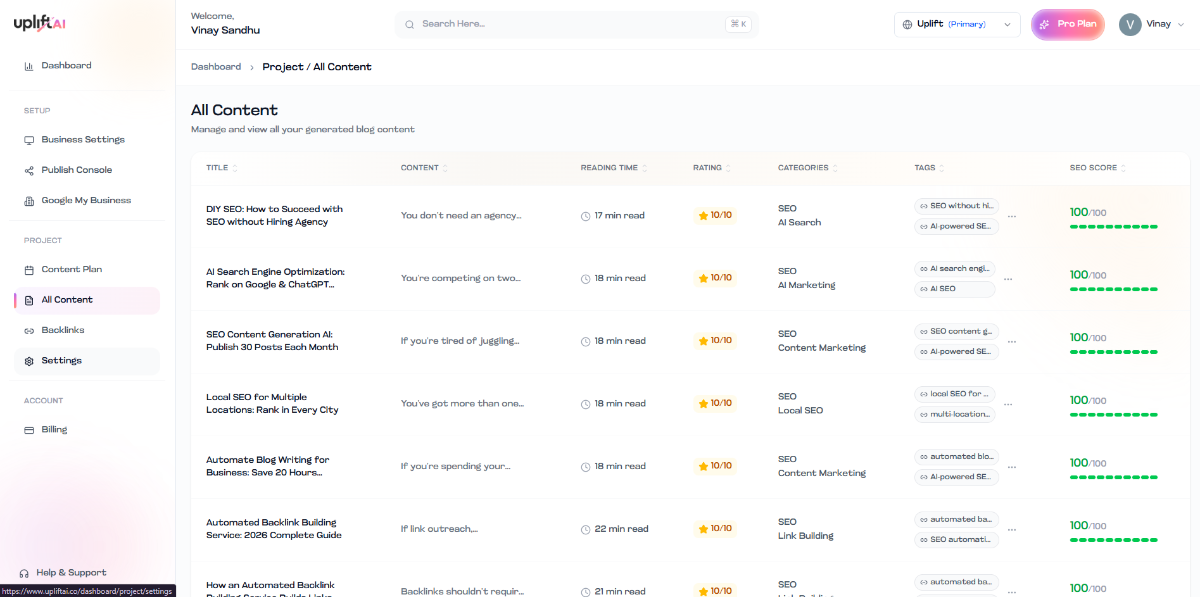This screenshot has height=597, width=1200.
Task: Open Automated Backlink Building Service 2026 article
Action: coord(274,529)
